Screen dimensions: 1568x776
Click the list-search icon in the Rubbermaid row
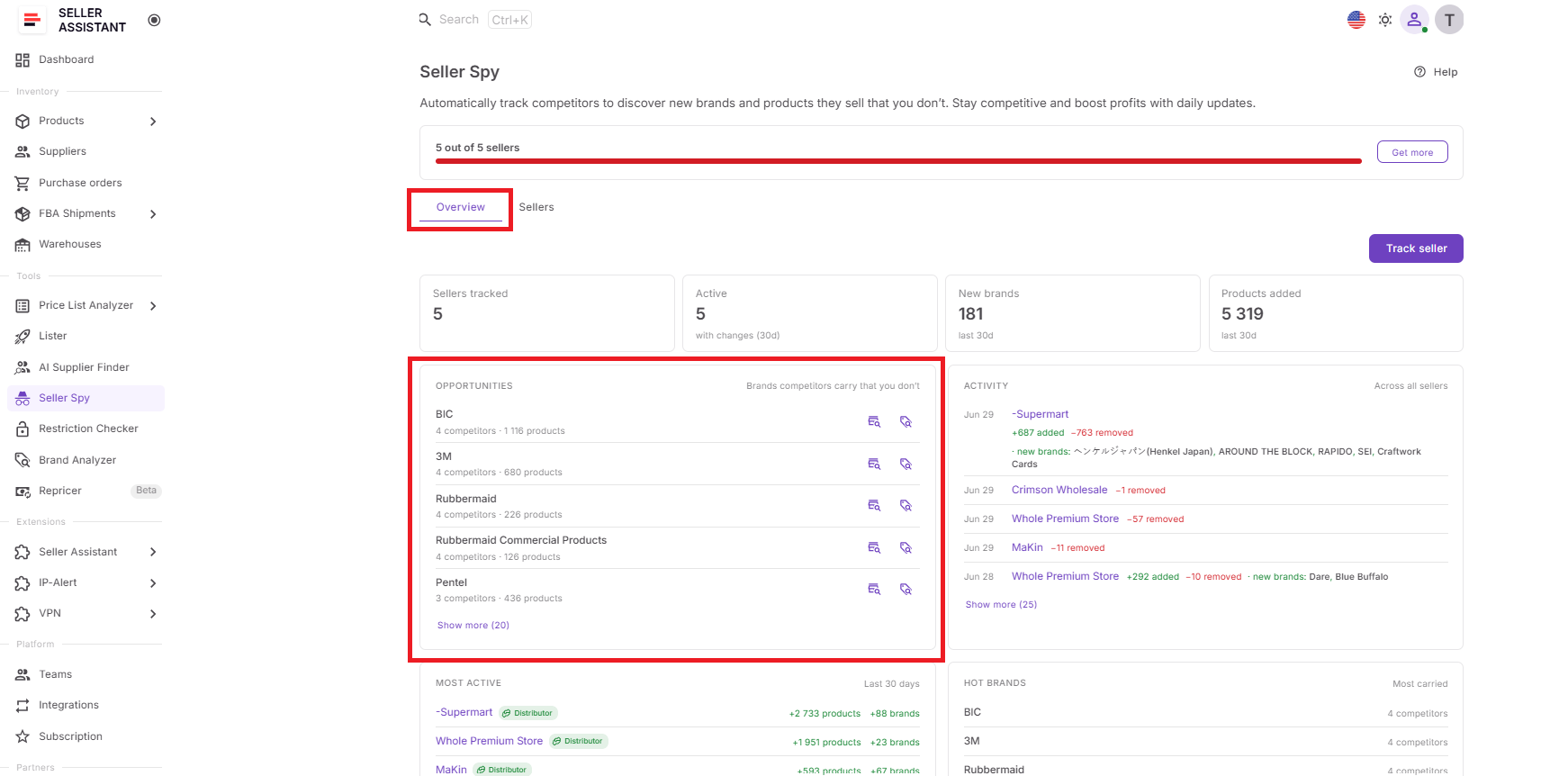click(874, 505)
